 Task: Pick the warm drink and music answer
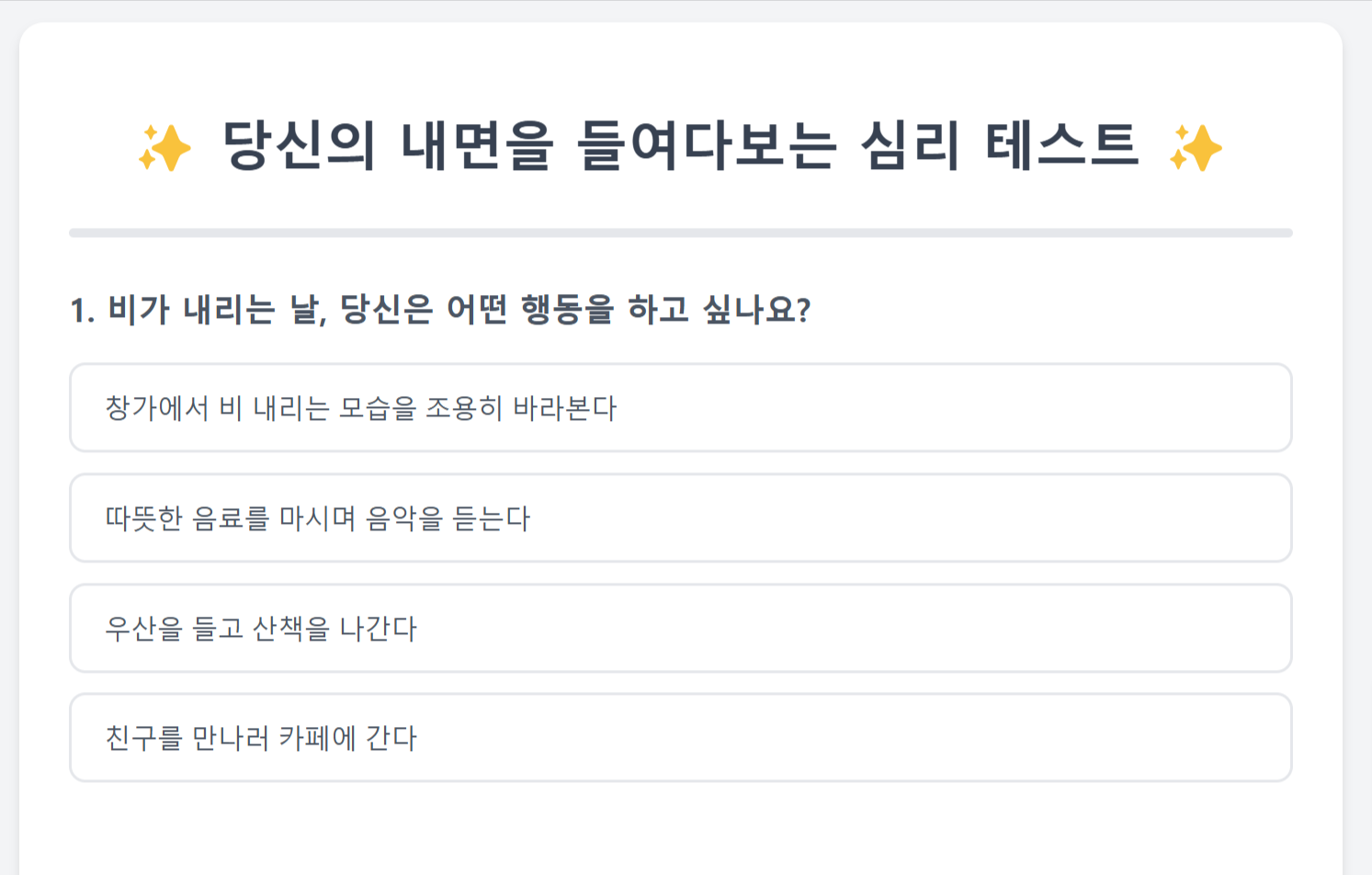pyautogui.click(x=318, y=518)
